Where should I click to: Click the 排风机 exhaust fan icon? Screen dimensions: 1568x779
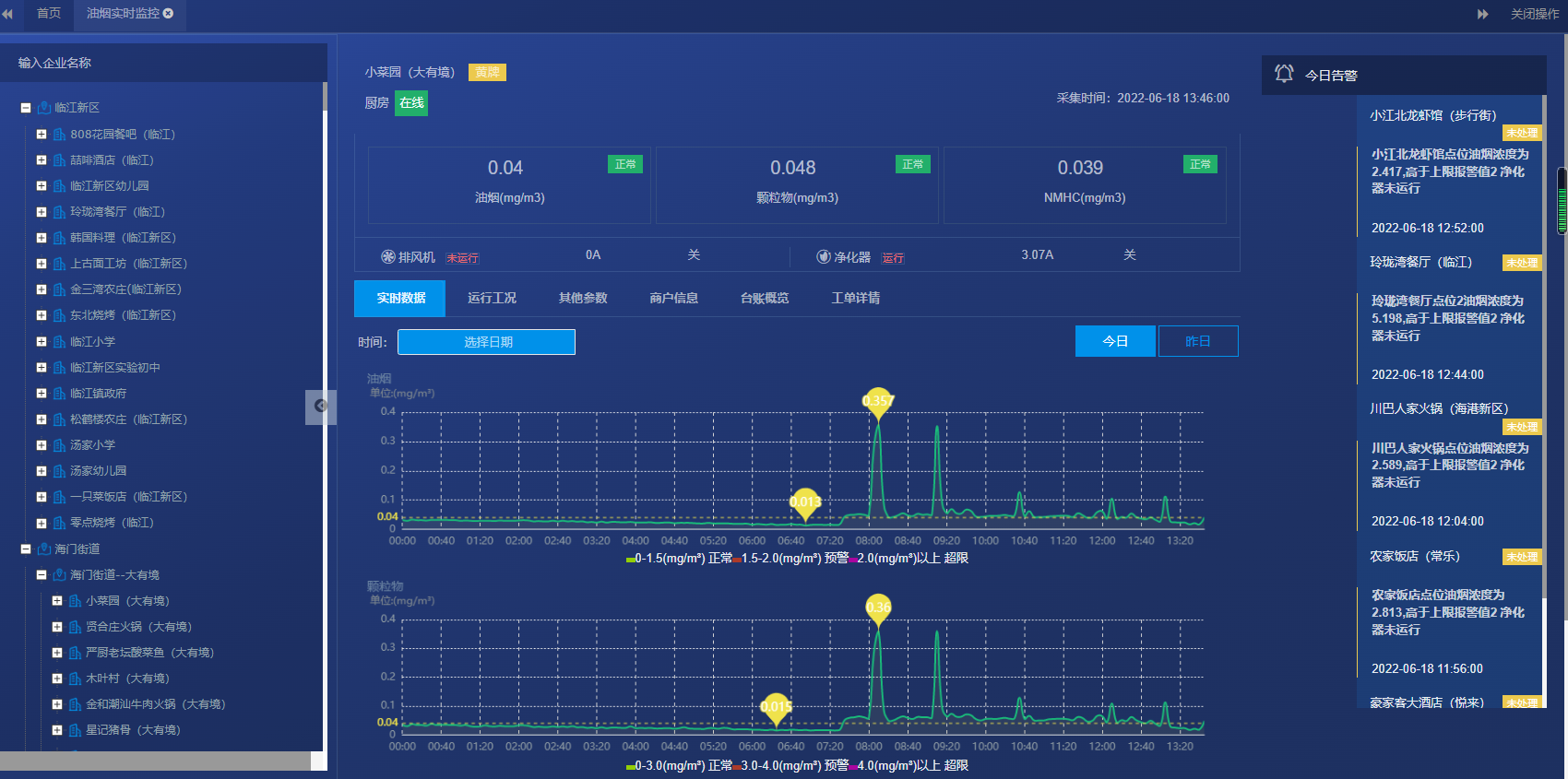coord(388,257)
